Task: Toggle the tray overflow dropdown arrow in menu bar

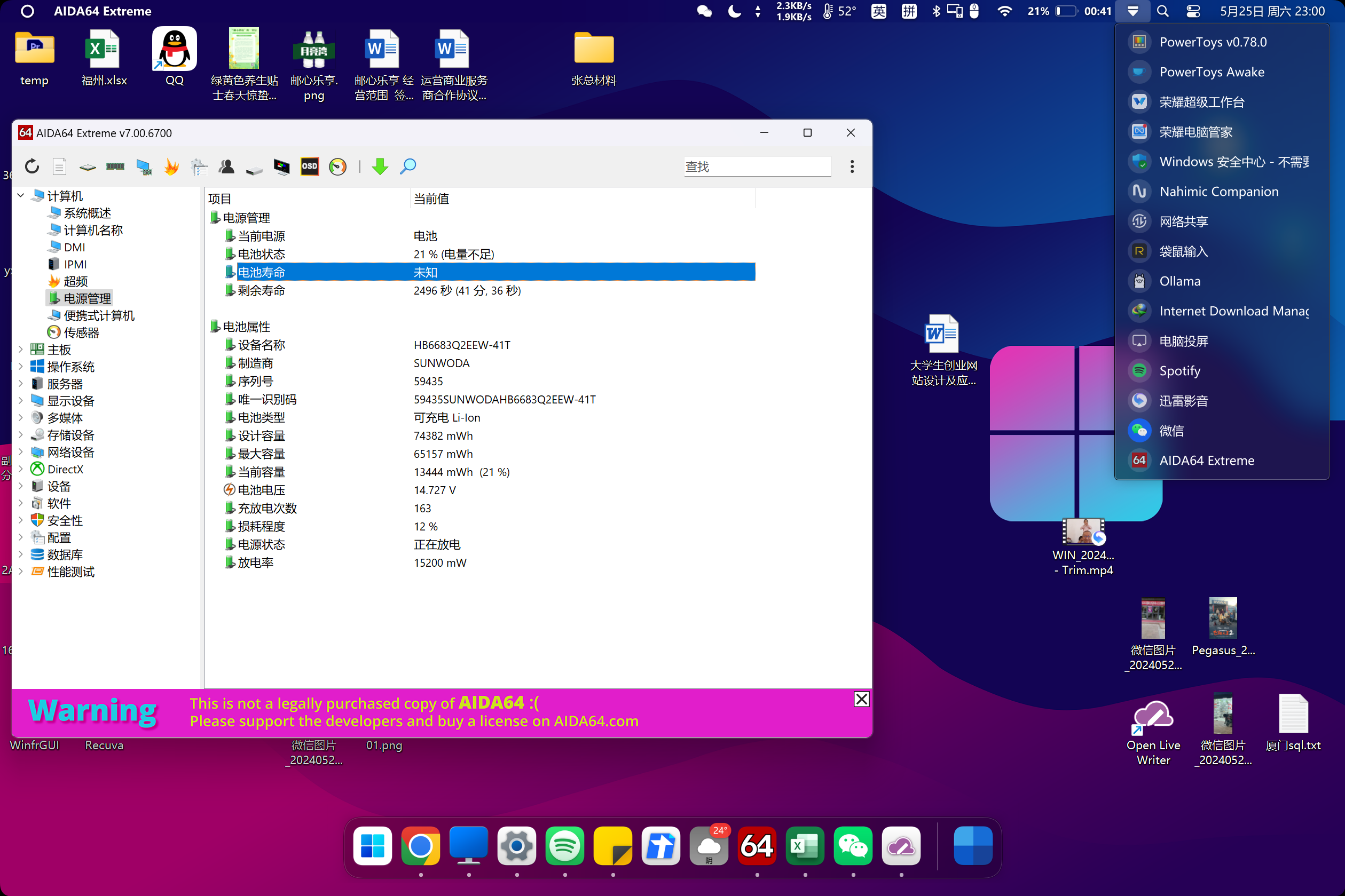Action: tap(1132, 11)
